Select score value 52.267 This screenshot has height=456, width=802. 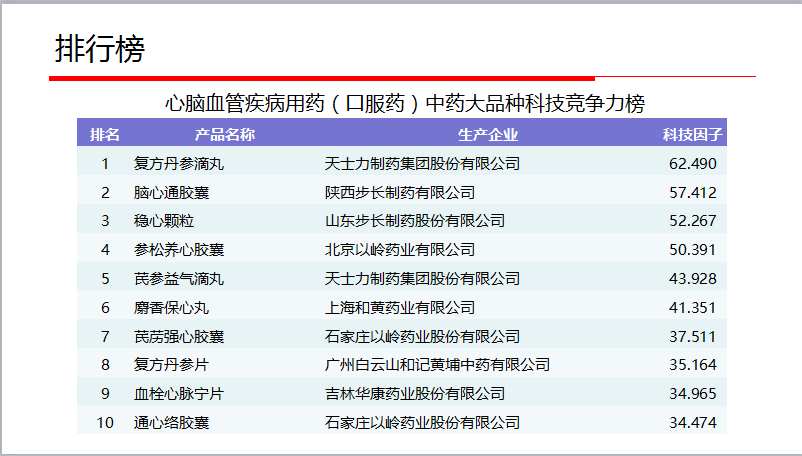(693, 221)
